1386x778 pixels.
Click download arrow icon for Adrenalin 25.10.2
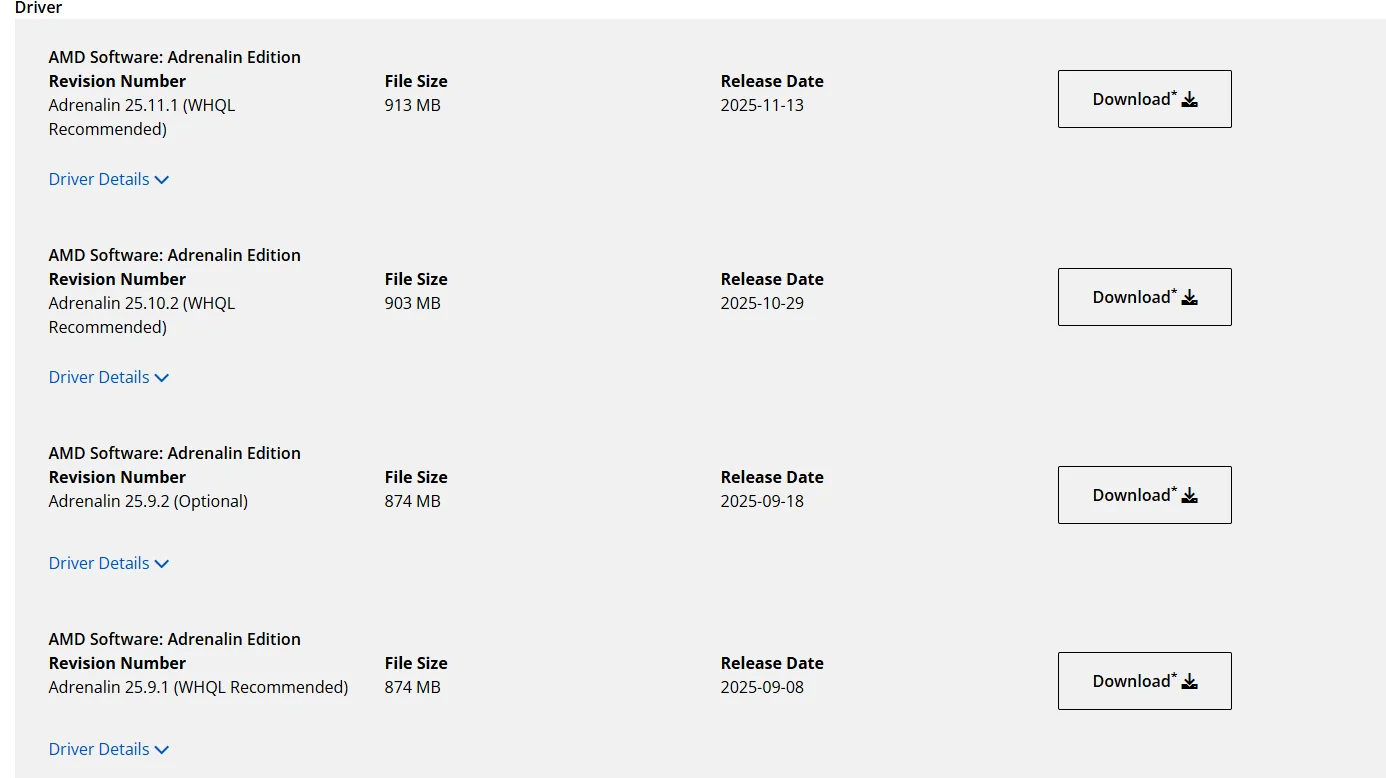(x=1190, y=298)
